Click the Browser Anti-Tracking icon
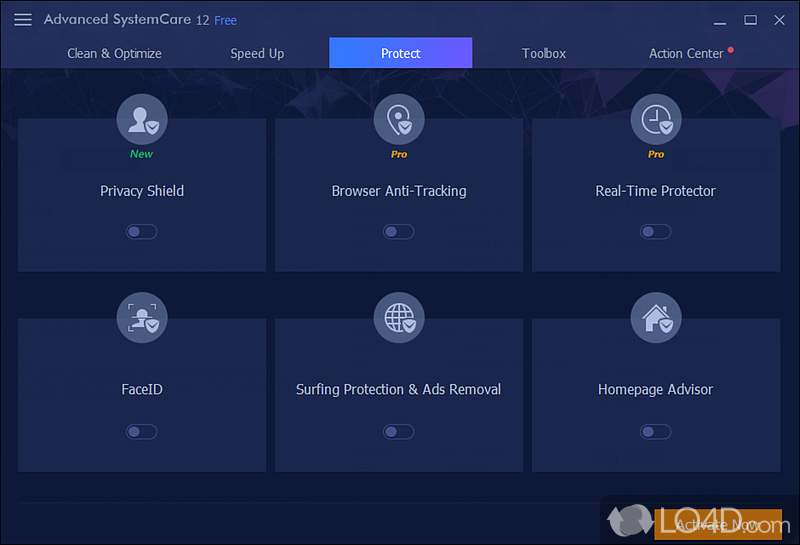800x545 pixels. (x=399, y=120)
